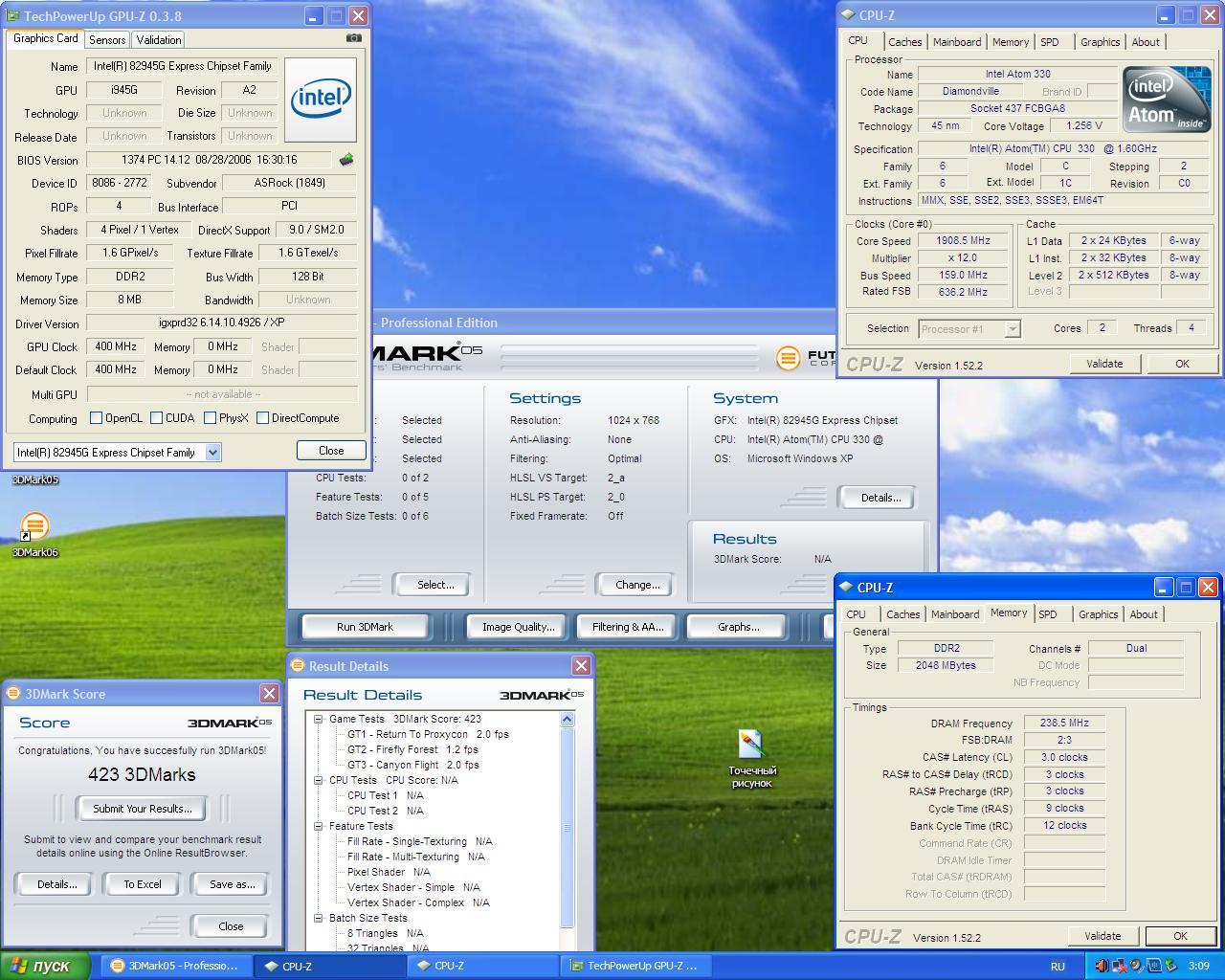Click OK in the bottom CPU-Z window
This screenshot has width=1225, height=980.
pyautogui.click(x=1180, y=936)
